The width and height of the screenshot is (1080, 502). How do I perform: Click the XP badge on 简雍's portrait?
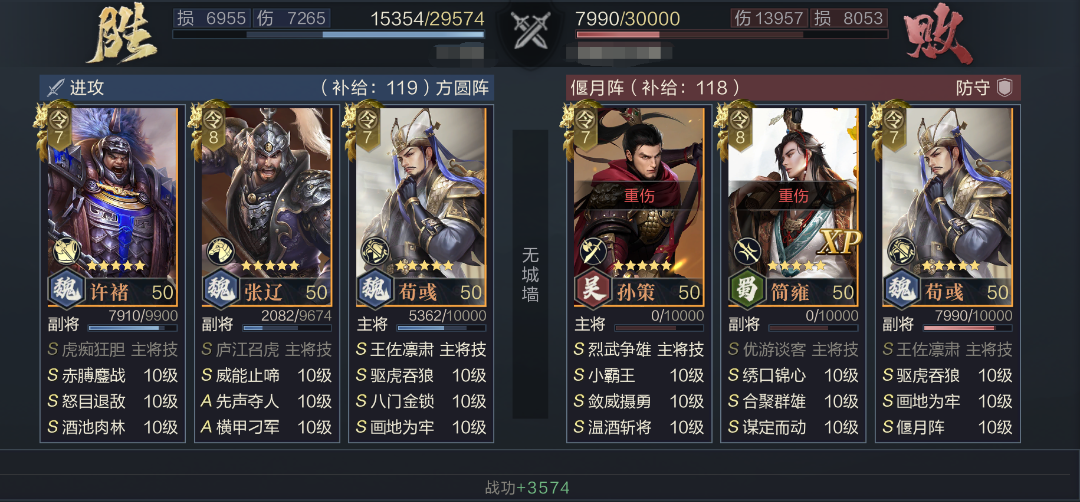(x=840, y=242)
